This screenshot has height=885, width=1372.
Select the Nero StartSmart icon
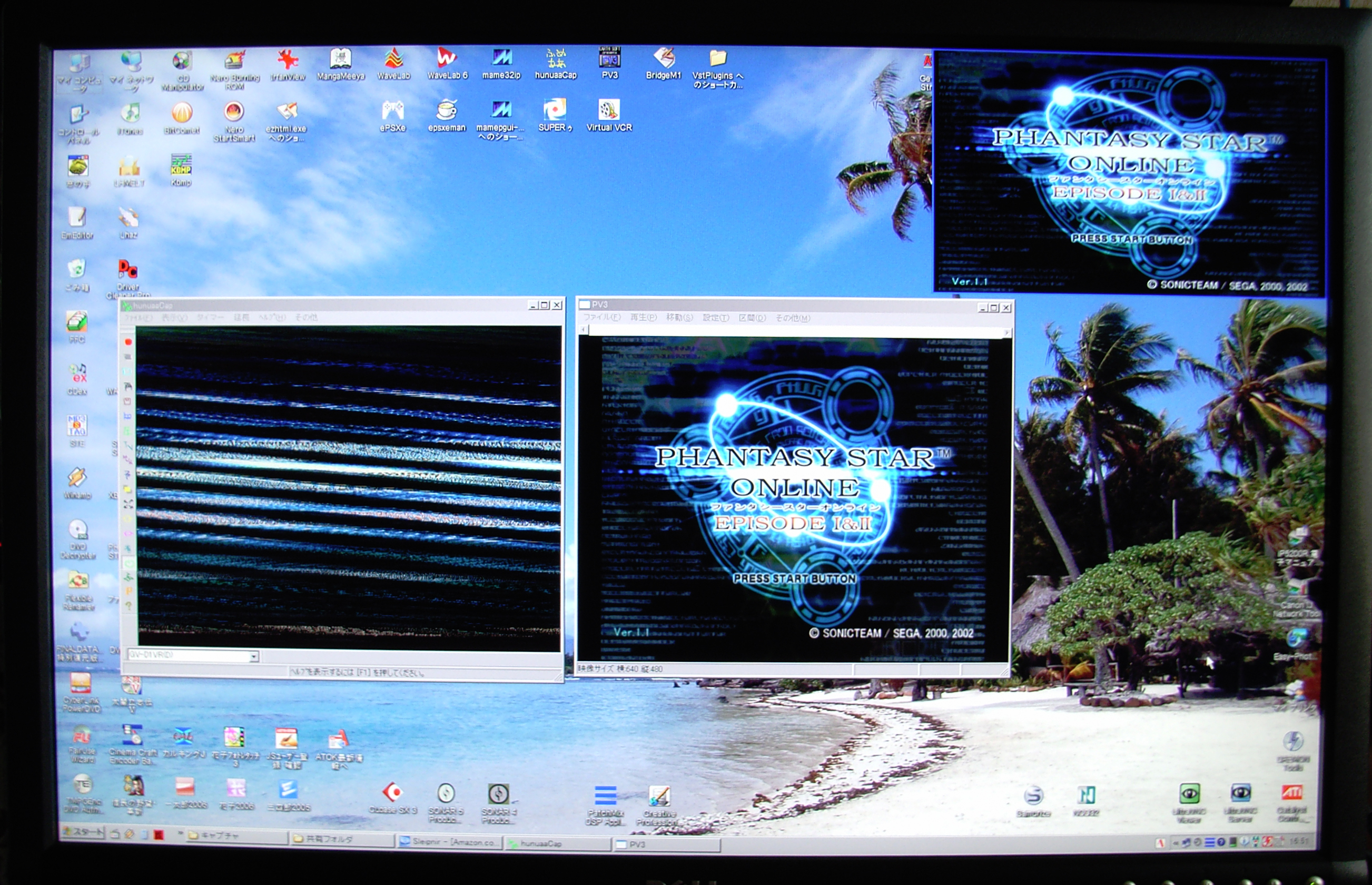coord(234,122)
